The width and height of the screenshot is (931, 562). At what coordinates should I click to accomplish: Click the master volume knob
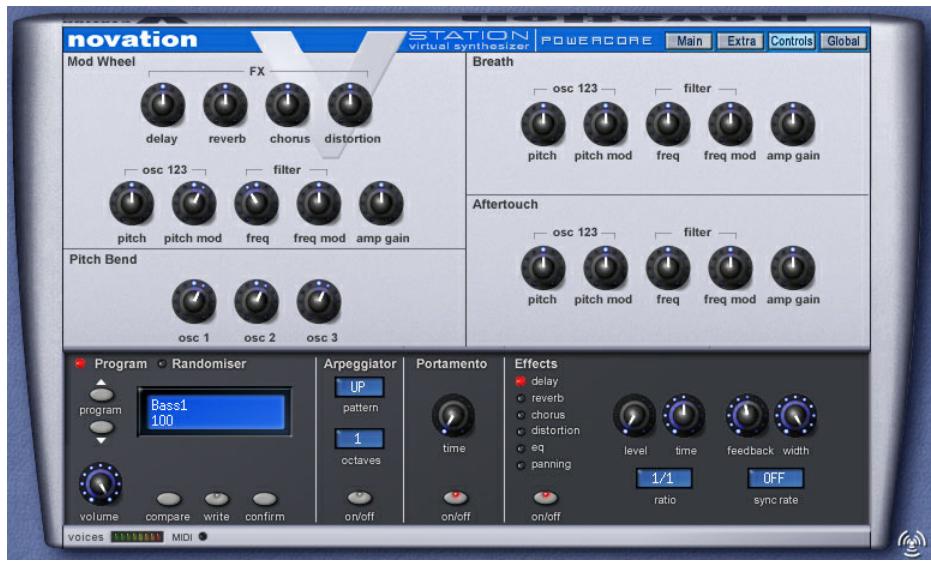point(100,484)
